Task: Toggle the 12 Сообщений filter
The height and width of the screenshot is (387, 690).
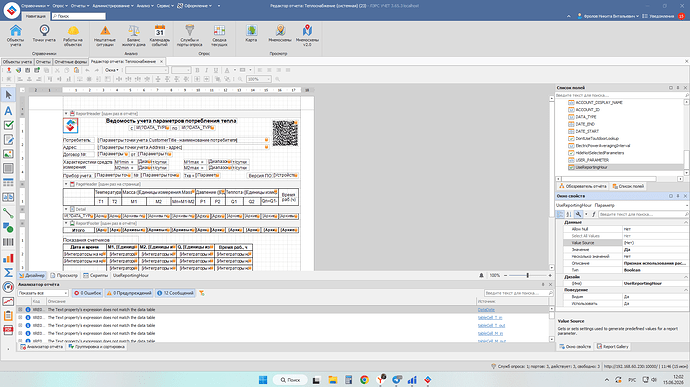Action: click(x=175, y=293)
